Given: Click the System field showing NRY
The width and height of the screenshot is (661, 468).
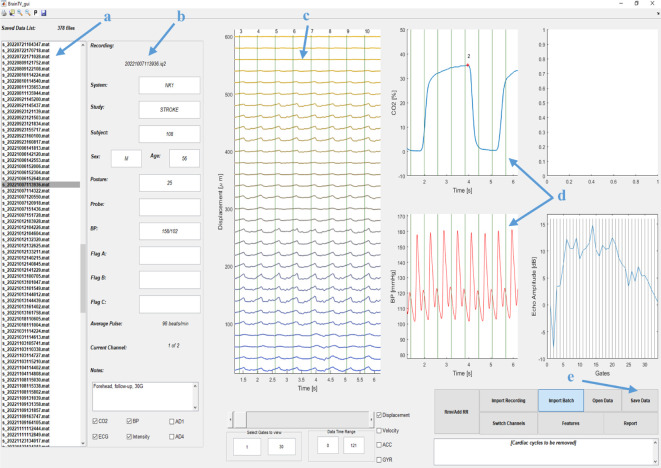Looking at the screenshot, I should coord(169,85).
